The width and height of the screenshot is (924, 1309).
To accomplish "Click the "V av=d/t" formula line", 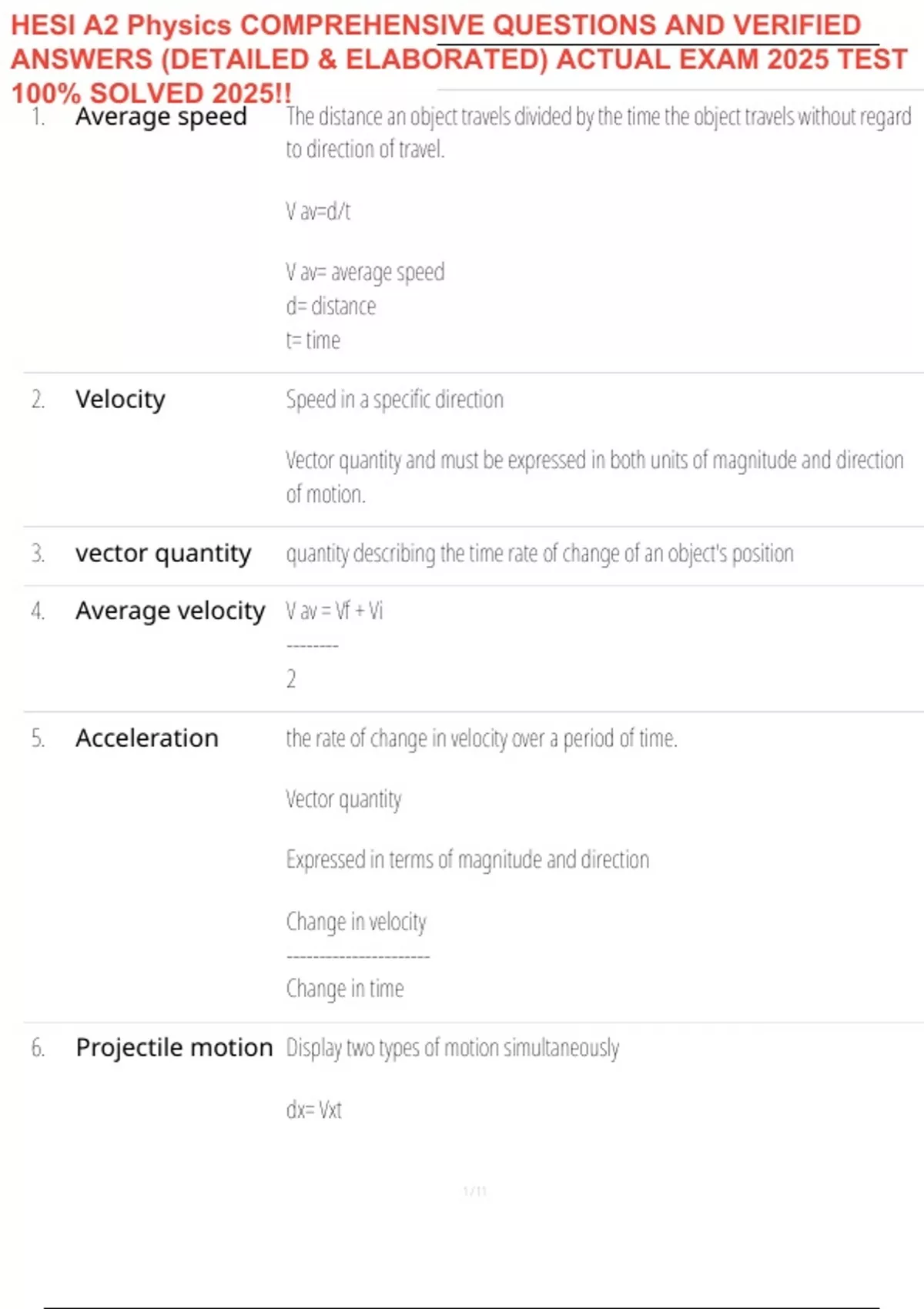I will [x=318, y=211].
